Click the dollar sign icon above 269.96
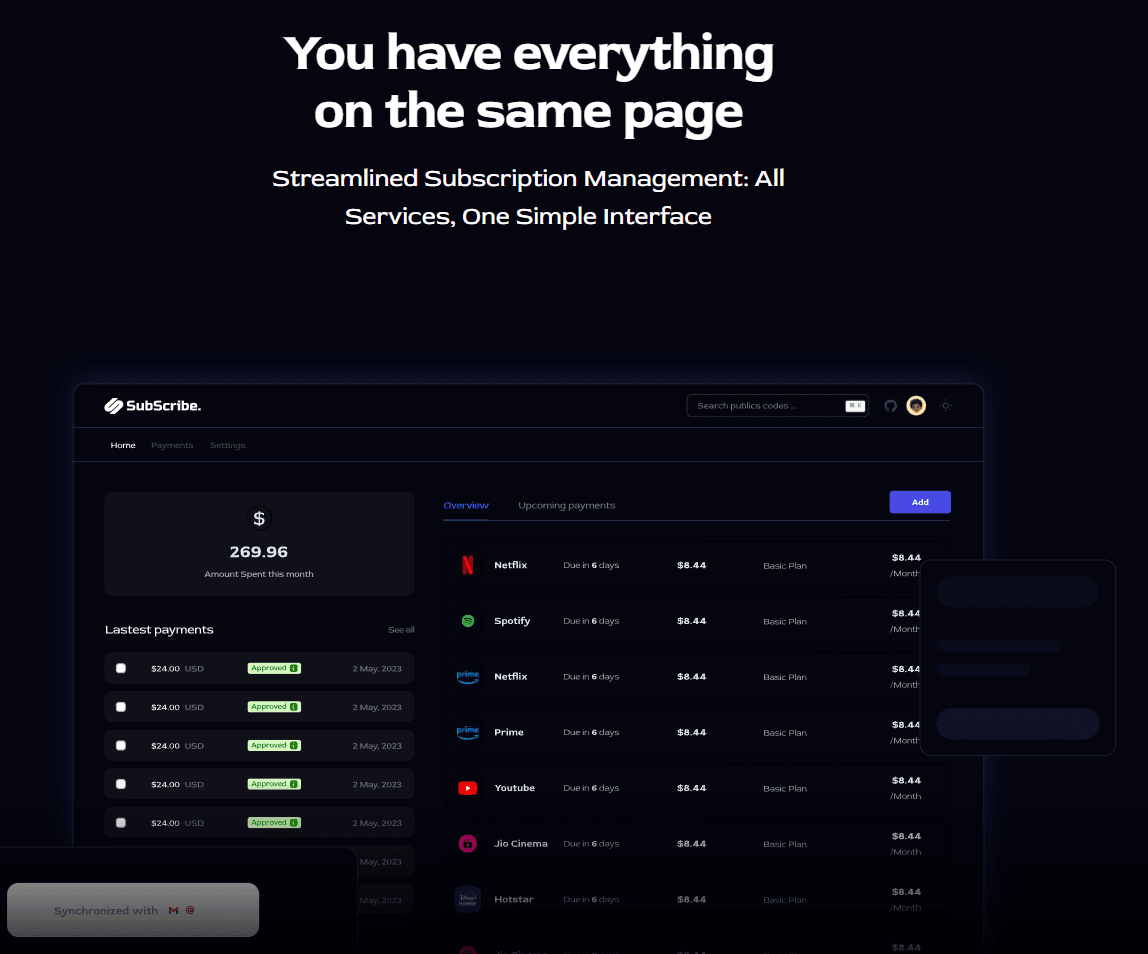The height and width of the screenshot is (954, 1148). tap(259, 518)
